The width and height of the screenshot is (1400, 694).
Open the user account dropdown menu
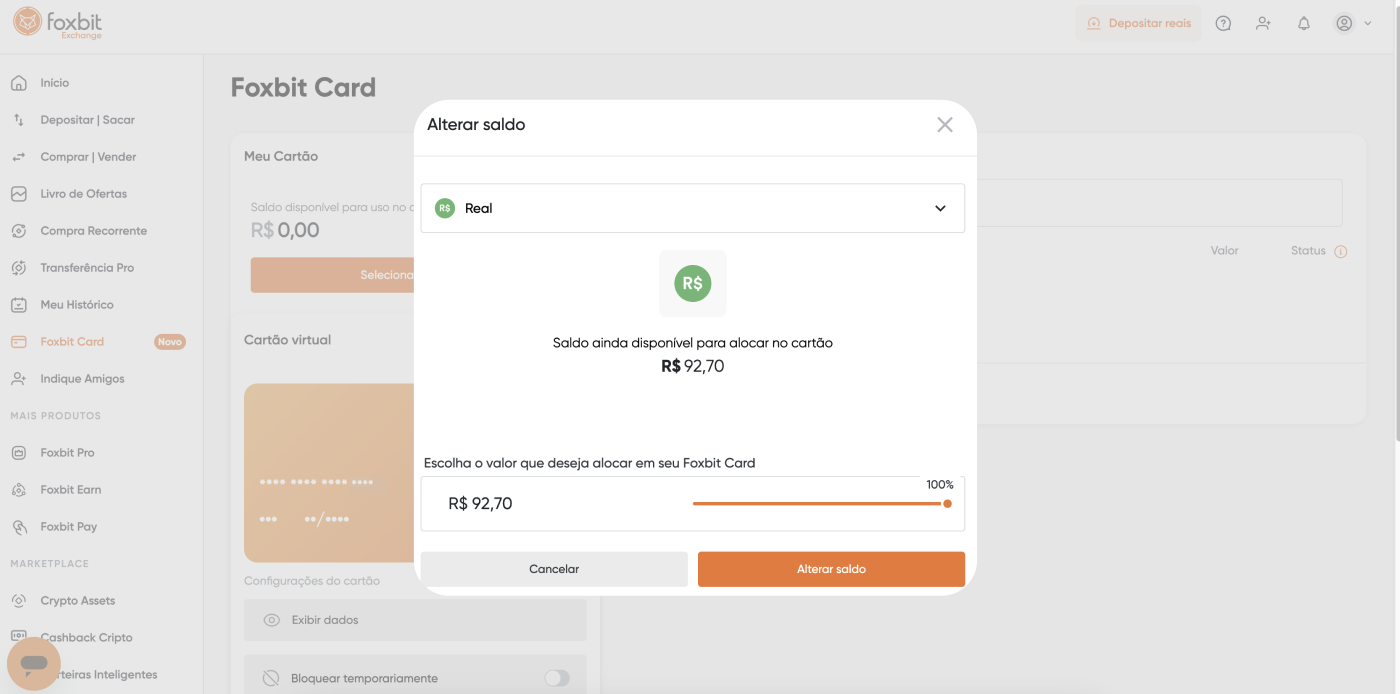(x=1354, y=23)
